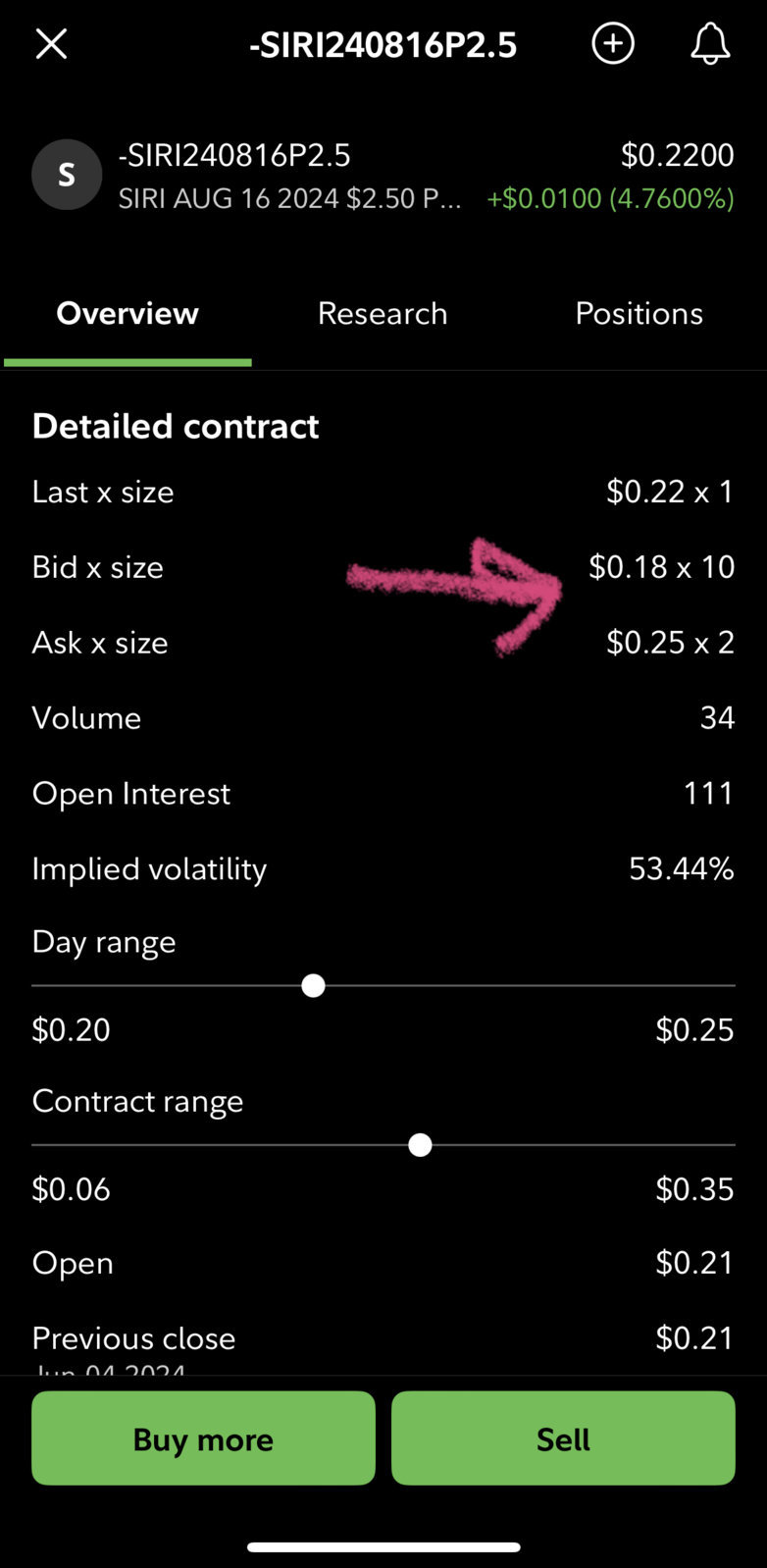
Task: Tap the Open Interest row
Action: coord(383,793)
